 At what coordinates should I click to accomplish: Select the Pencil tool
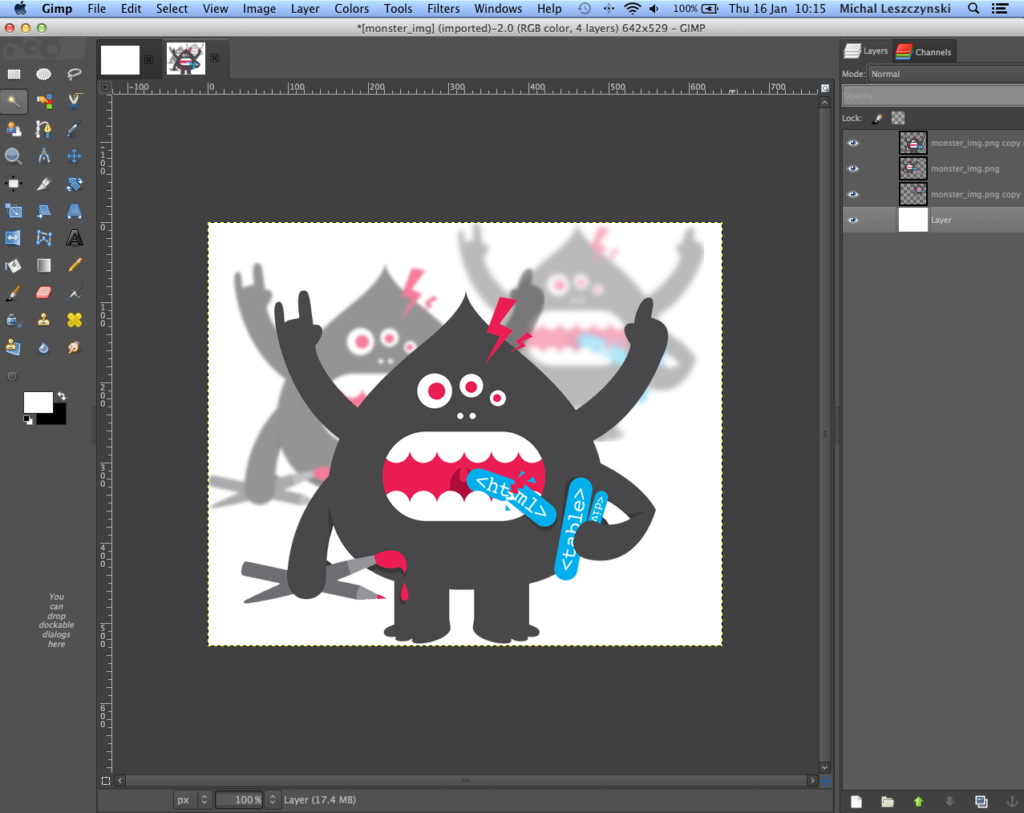coord(74,265)
